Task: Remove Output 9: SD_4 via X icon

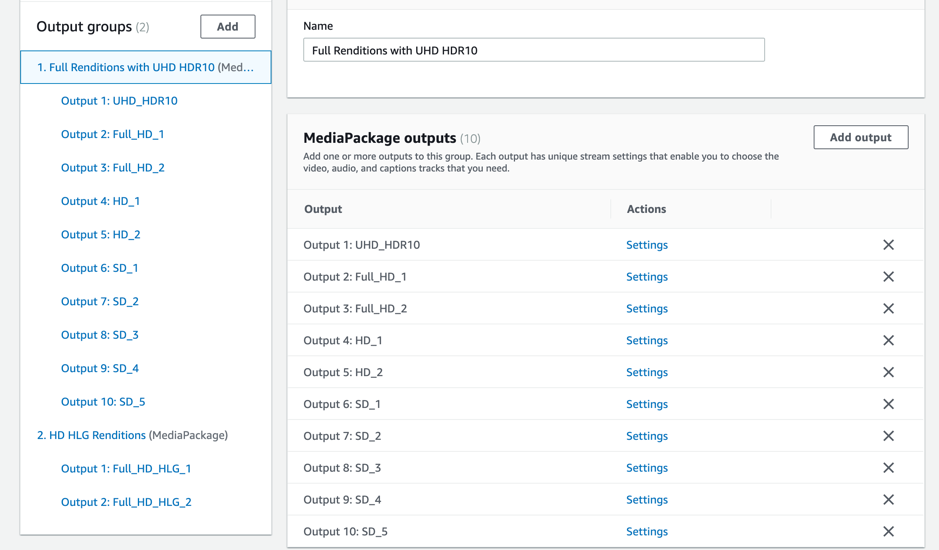Action: 888,500
